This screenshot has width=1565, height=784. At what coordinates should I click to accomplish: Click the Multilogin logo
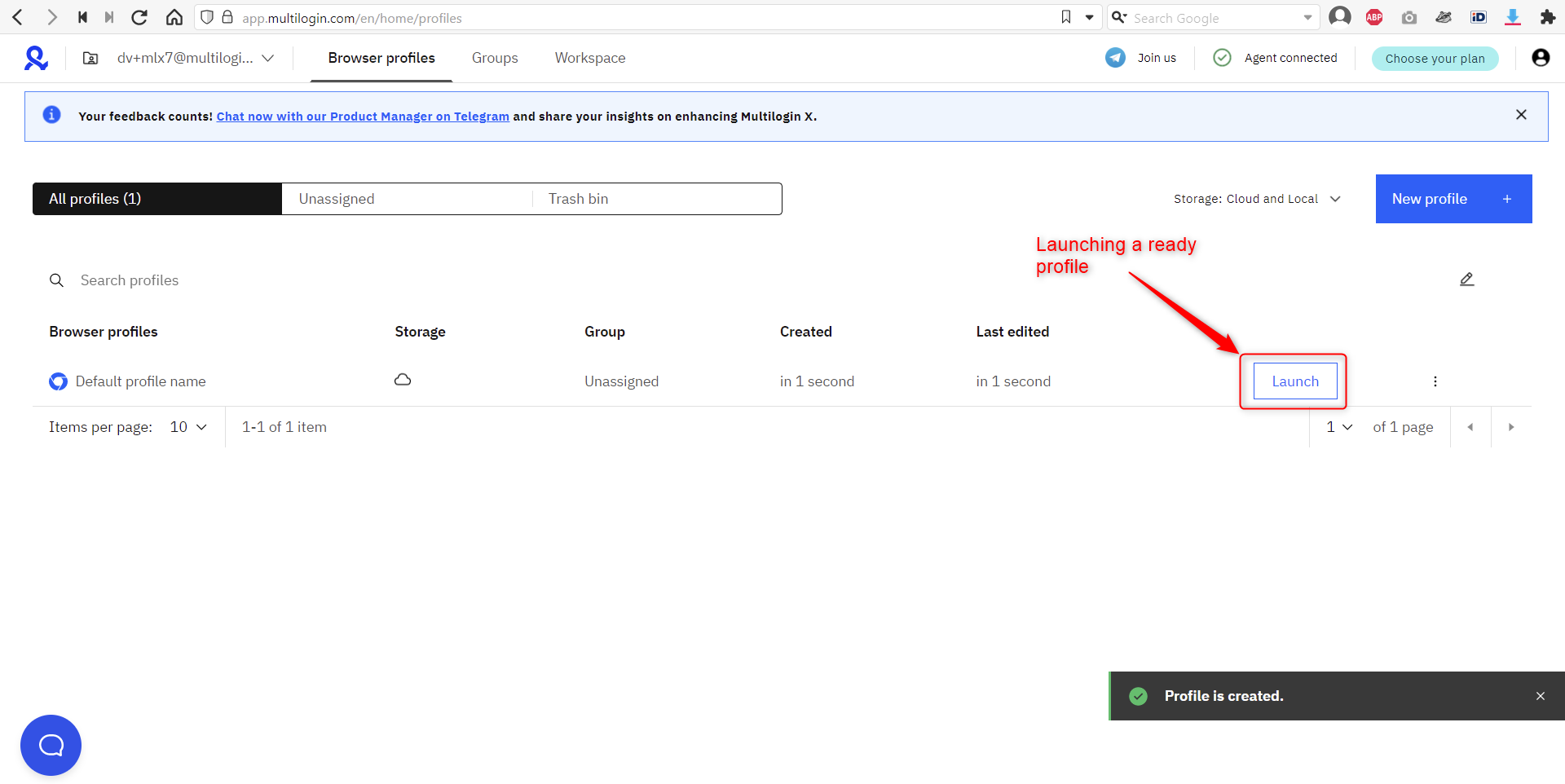click(36, 58)
